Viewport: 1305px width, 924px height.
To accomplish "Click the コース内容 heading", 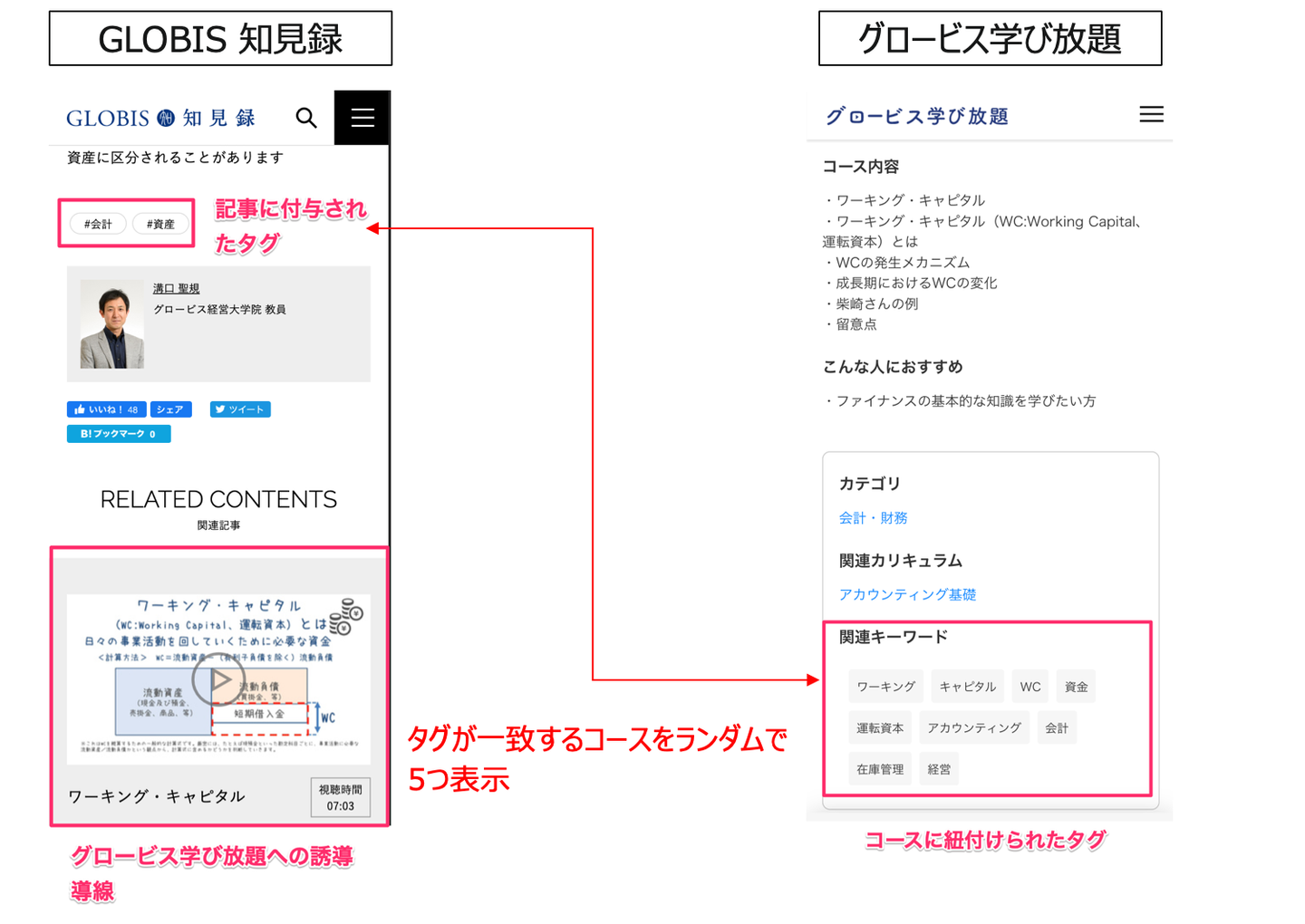I will tap(861, 167).
